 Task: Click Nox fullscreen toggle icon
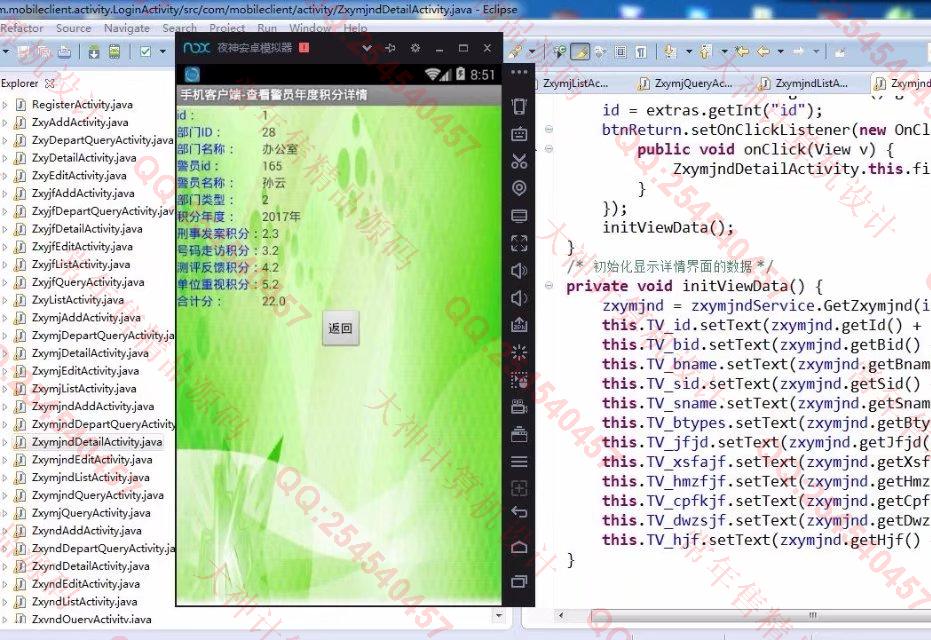point(519,242)
